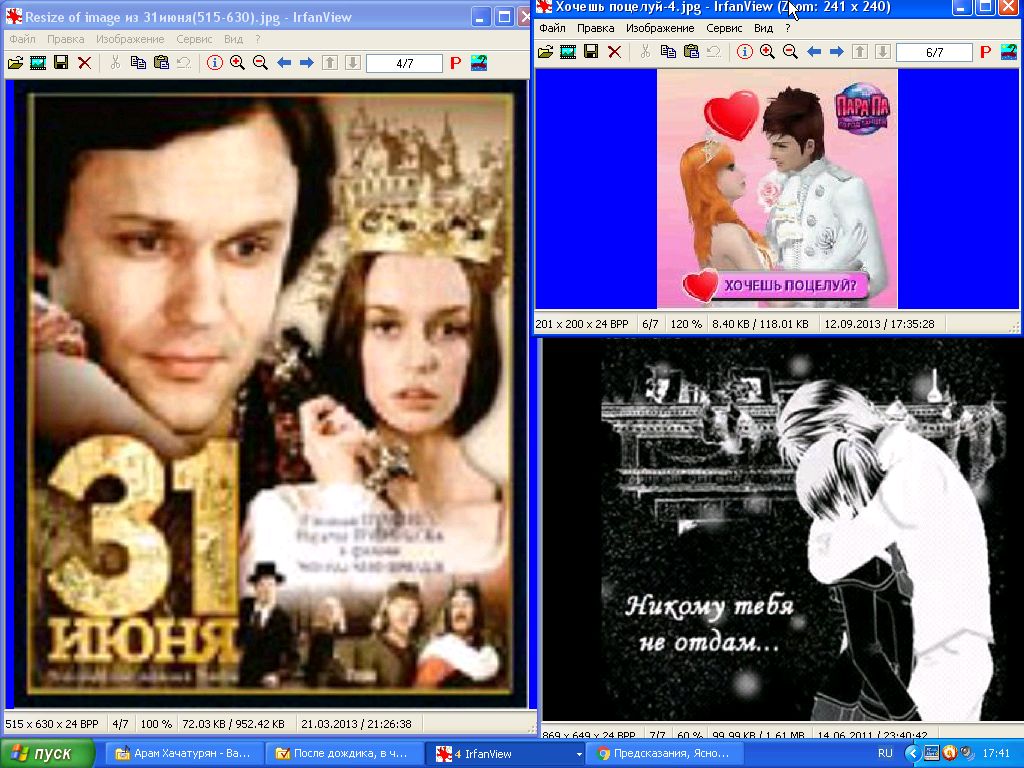Start Slideshow from the 31июня window toolbar
This screenshot has height=768, width=1024.
[x=38, y=63]
